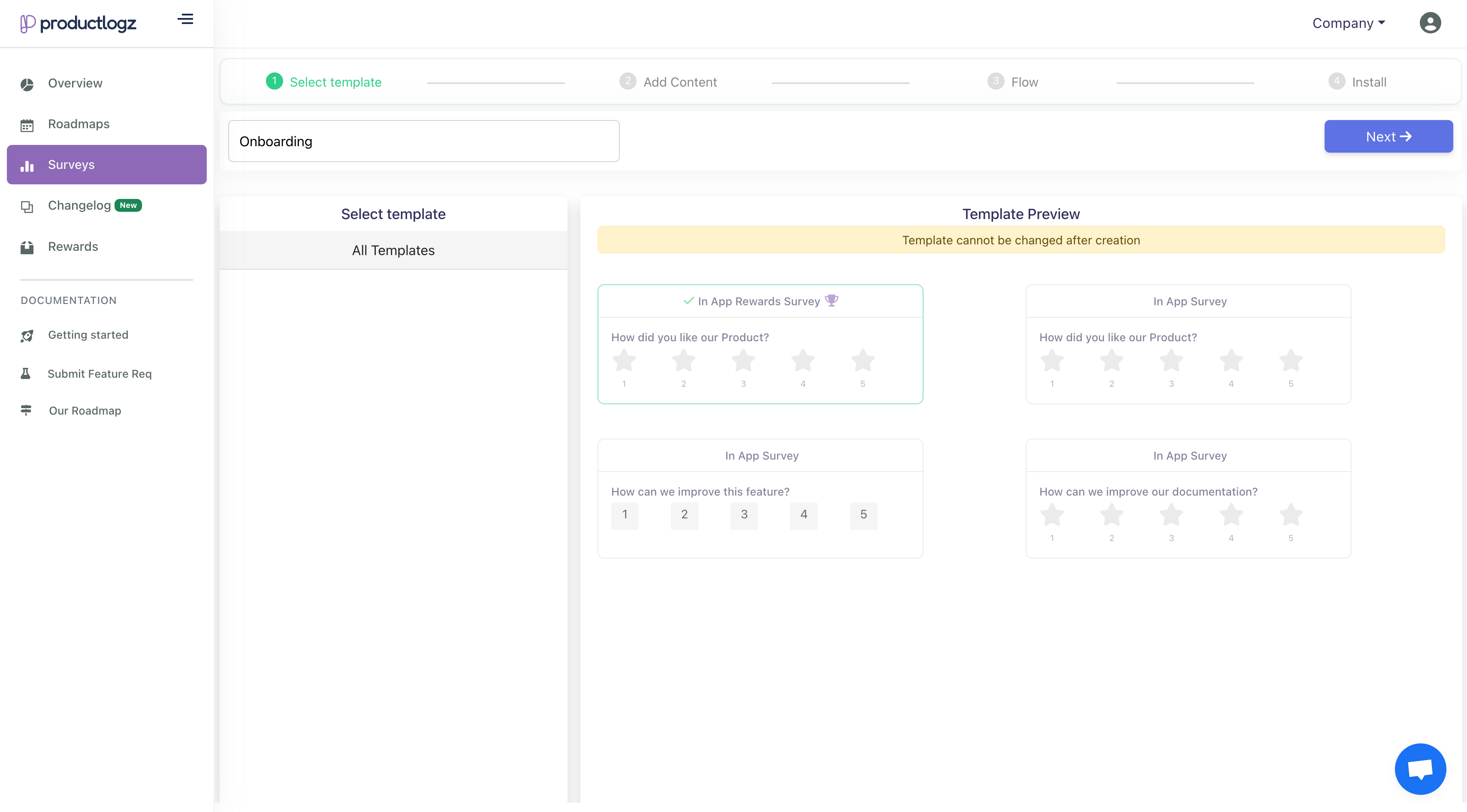
Task: Open the Submit Feature Req link
Action: tap(99, 374)
